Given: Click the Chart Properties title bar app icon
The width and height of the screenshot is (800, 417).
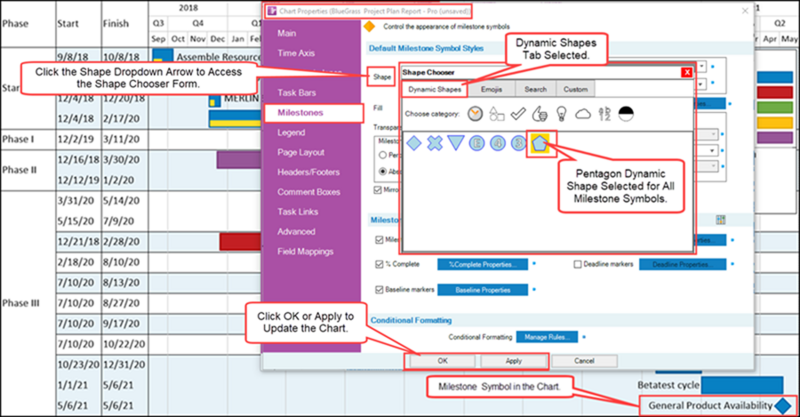Looking at the screenshot, I should pos(272,11).
